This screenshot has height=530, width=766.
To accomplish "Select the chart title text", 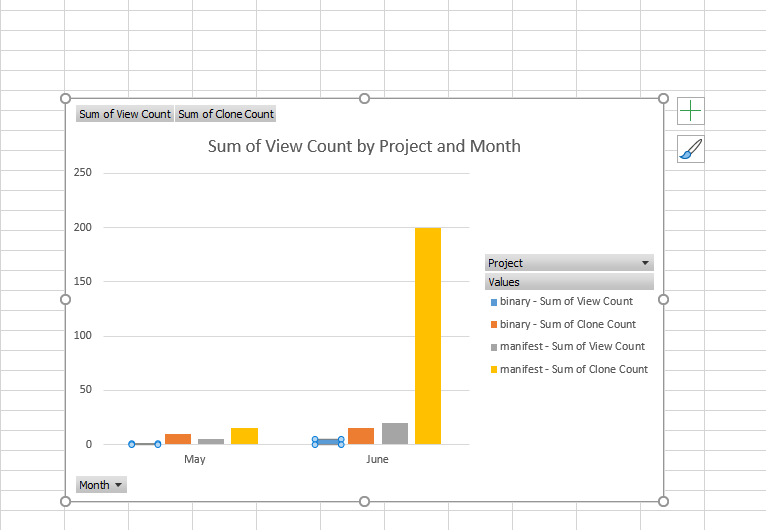I will coord(364,146).
